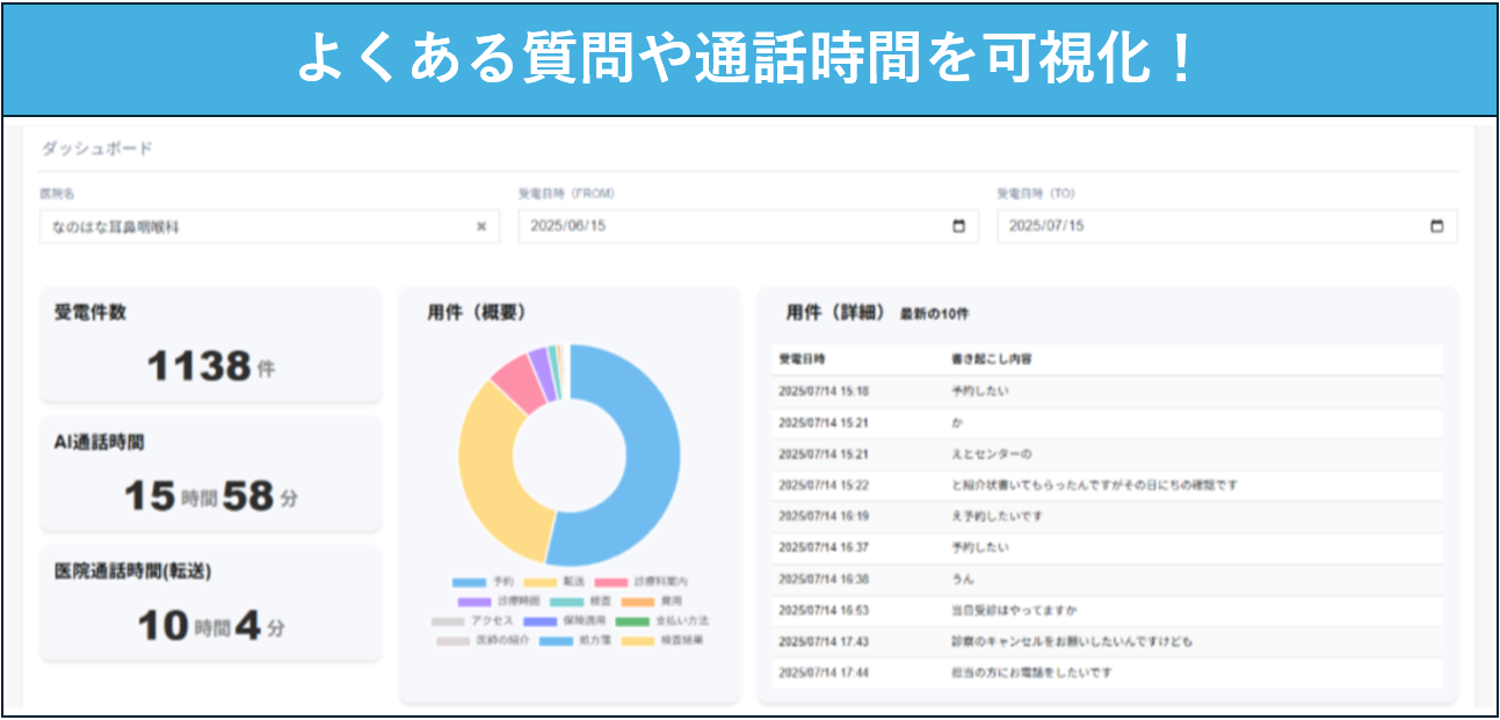Select the 2025/07/14 15:18 timestamp cell
The width and height of the screenshot is (1500, 720).
click(824, 391)
